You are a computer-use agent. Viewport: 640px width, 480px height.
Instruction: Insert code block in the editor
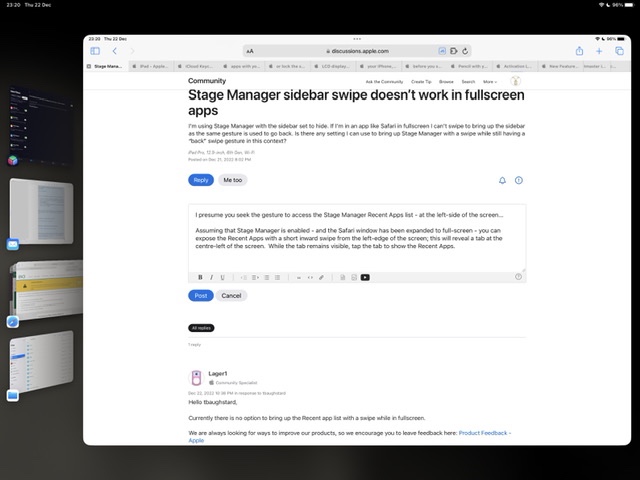[310, 277]
